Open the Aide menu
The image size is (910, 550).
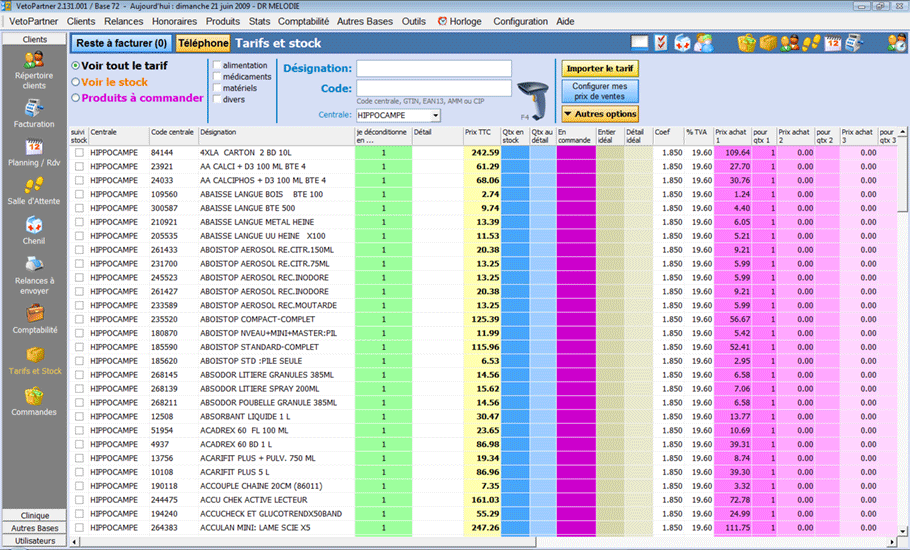565,21
